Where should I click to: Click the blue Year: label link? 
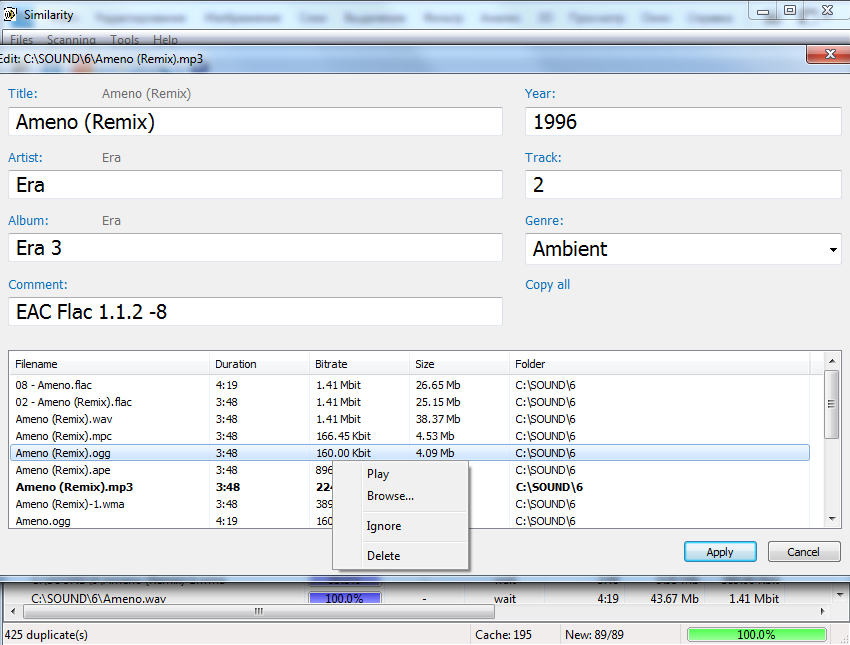pyautogui.click(x=540, y=93)
